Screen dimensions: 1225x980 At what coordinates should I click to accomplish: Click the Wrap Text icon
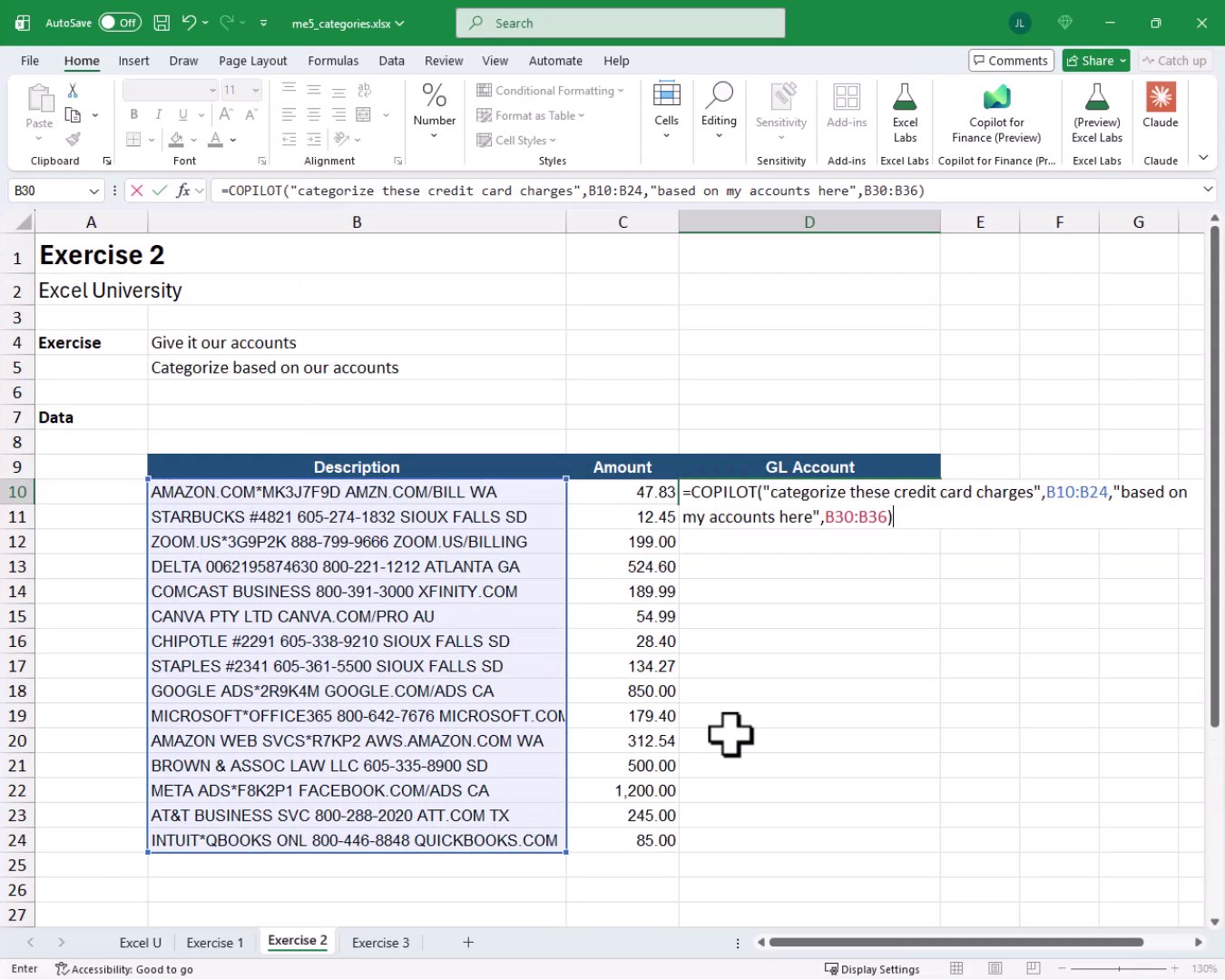click(365, 90)
